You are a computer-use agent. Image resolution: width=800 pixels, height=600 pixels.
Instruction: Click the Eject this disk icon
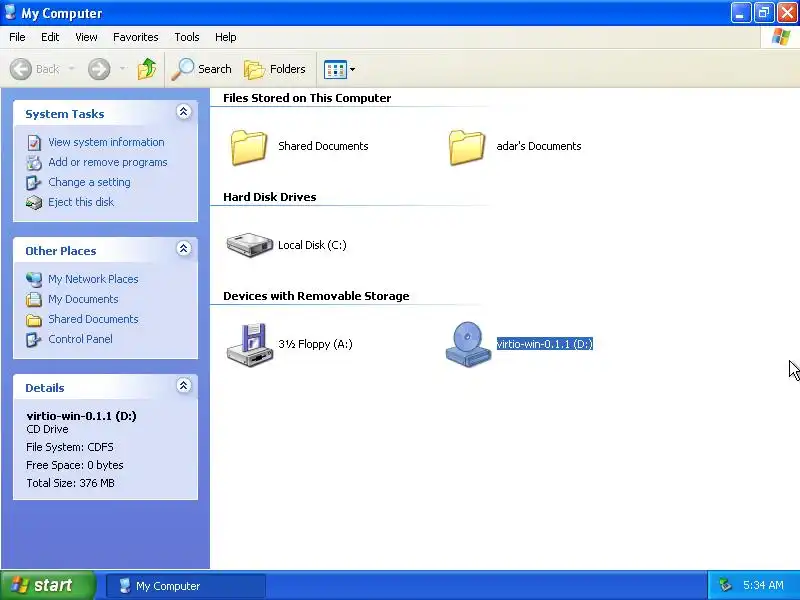tap(34, 203)
